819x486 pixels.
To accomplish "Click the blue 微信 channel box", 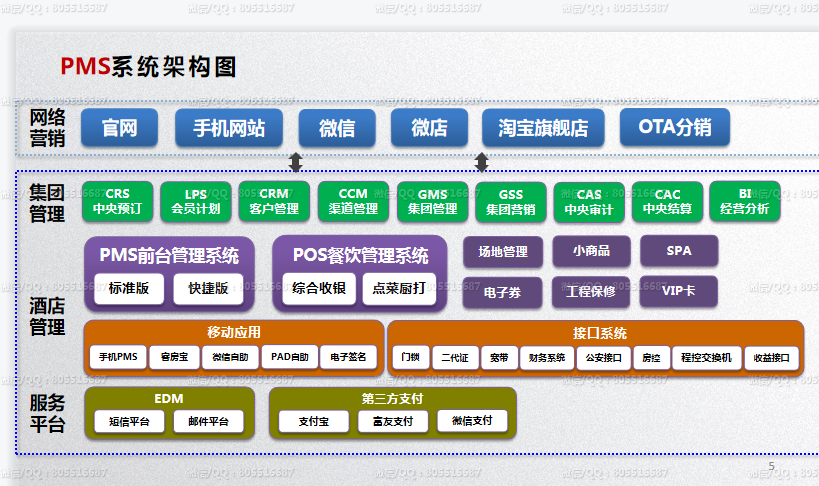I will pos(337,128).
